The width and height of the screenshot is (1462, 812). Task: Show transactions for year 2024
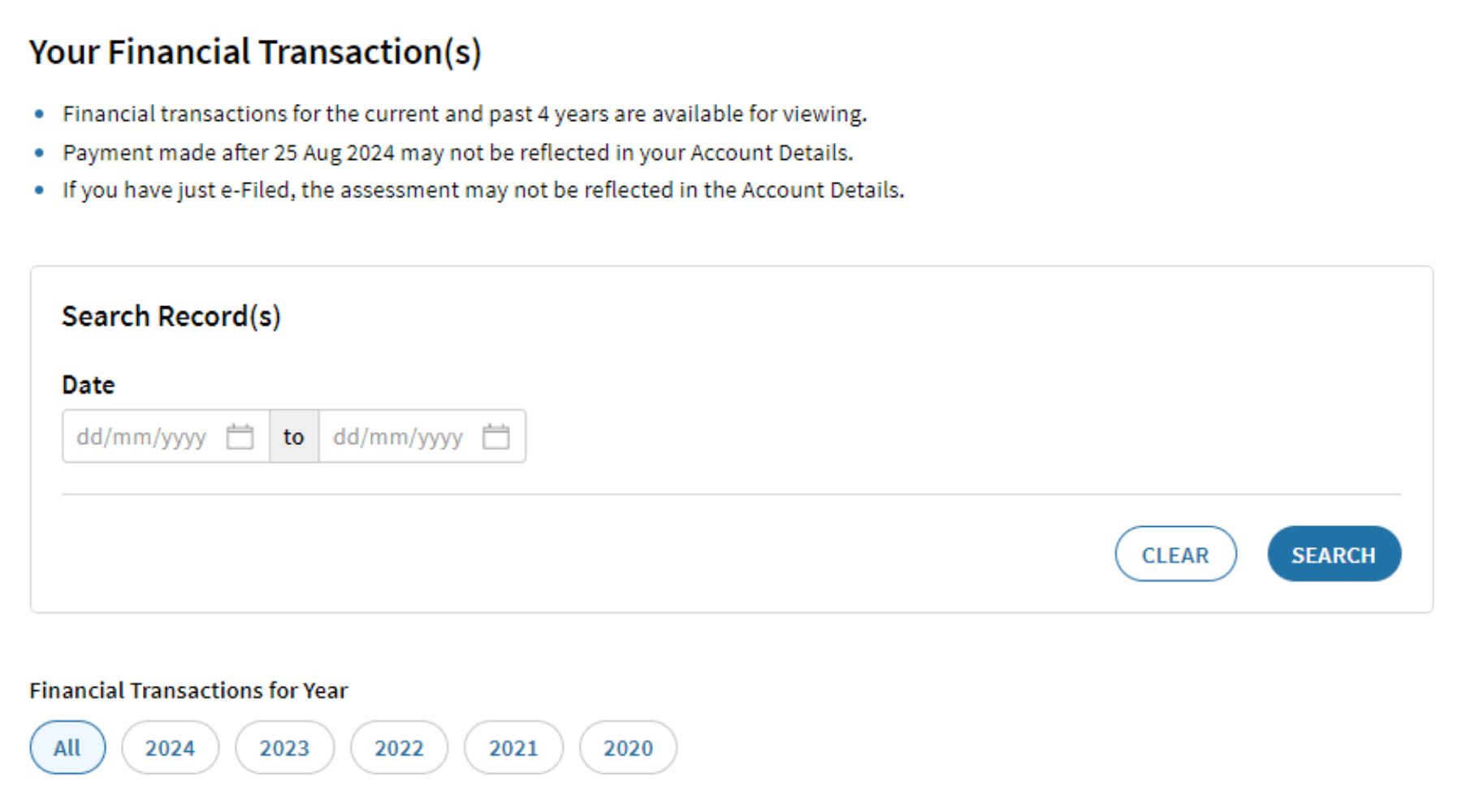tap(170, 748)
